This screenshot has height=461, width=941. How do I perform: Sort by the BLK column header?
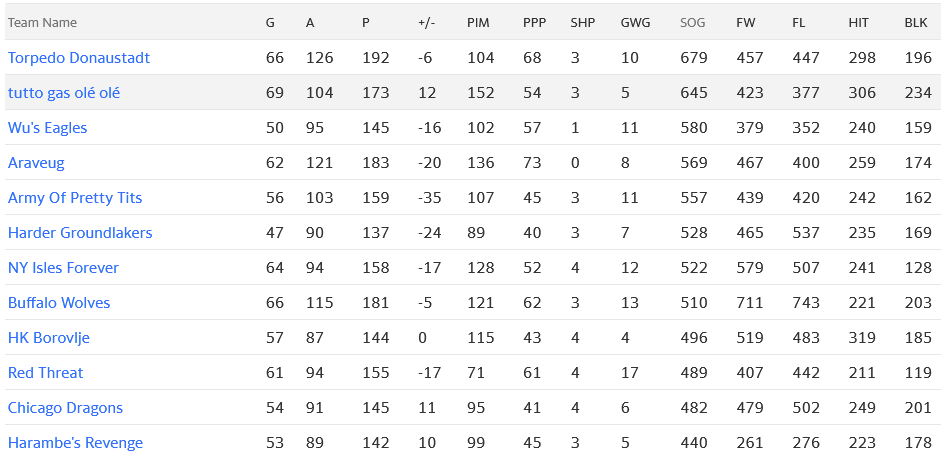tap(915, 23)
